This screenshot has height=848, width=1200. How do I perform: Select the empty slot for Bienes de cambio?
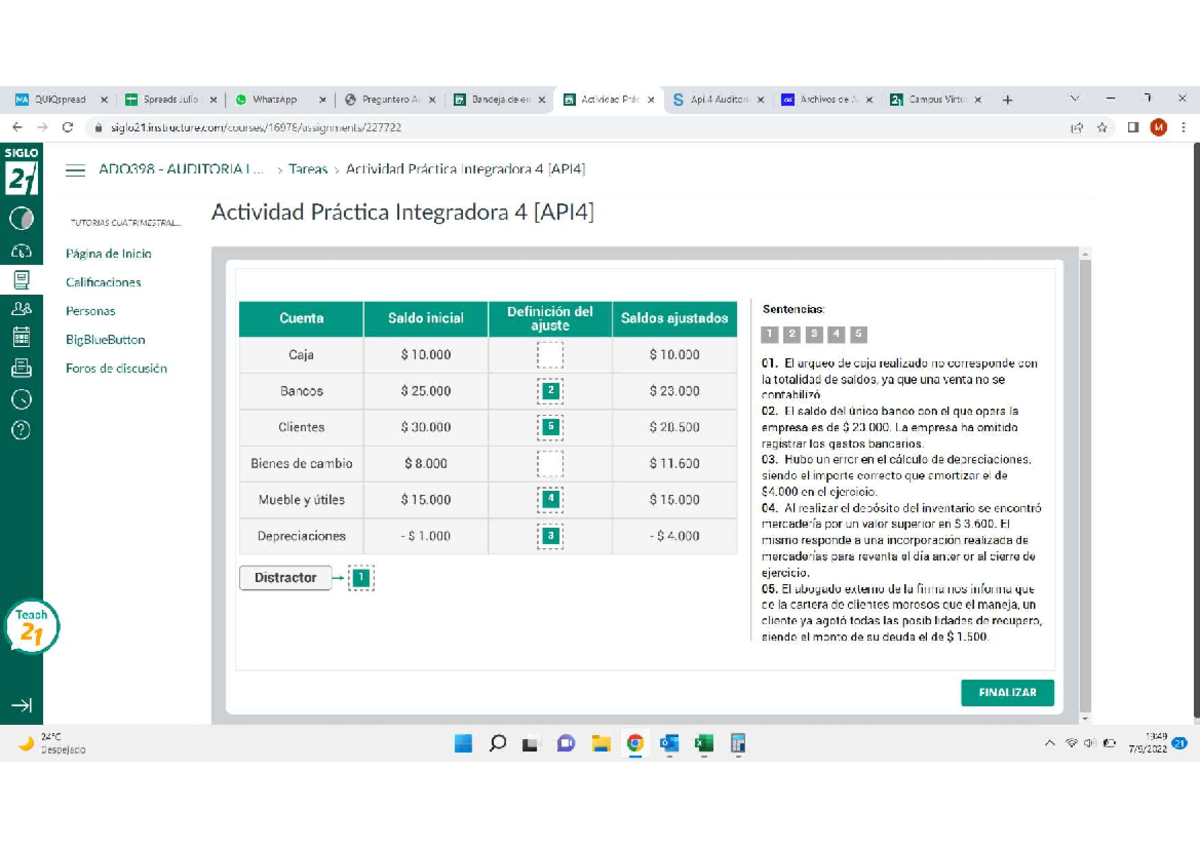pos(550,463)
